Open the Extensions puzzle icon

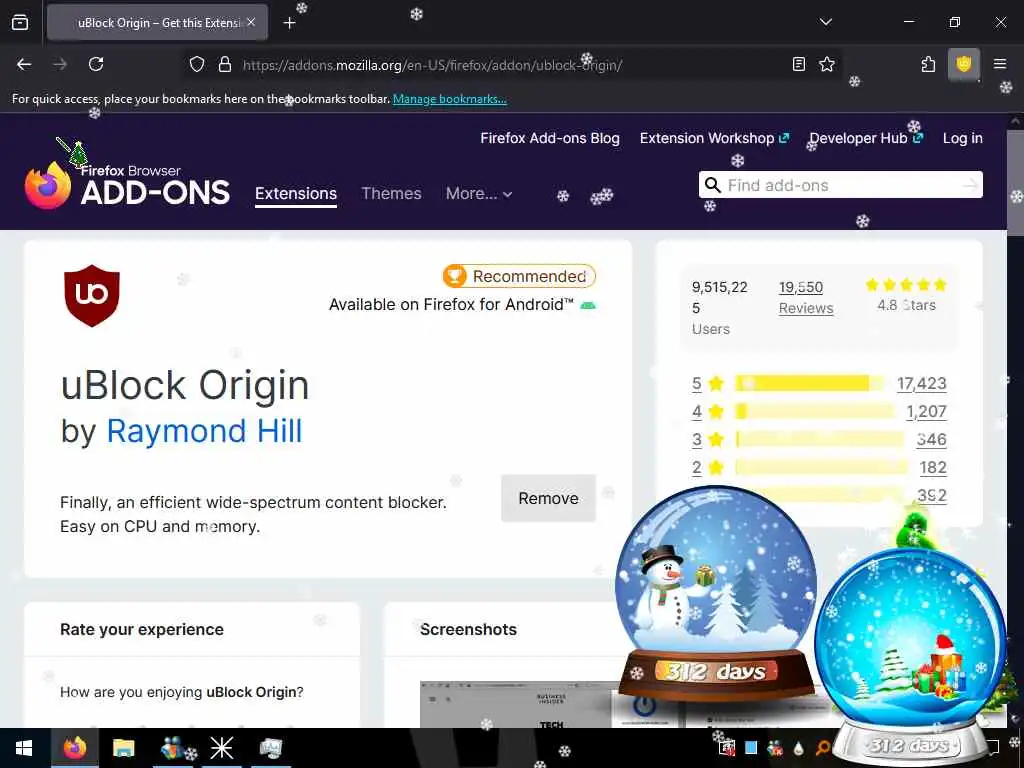[928, 64]
